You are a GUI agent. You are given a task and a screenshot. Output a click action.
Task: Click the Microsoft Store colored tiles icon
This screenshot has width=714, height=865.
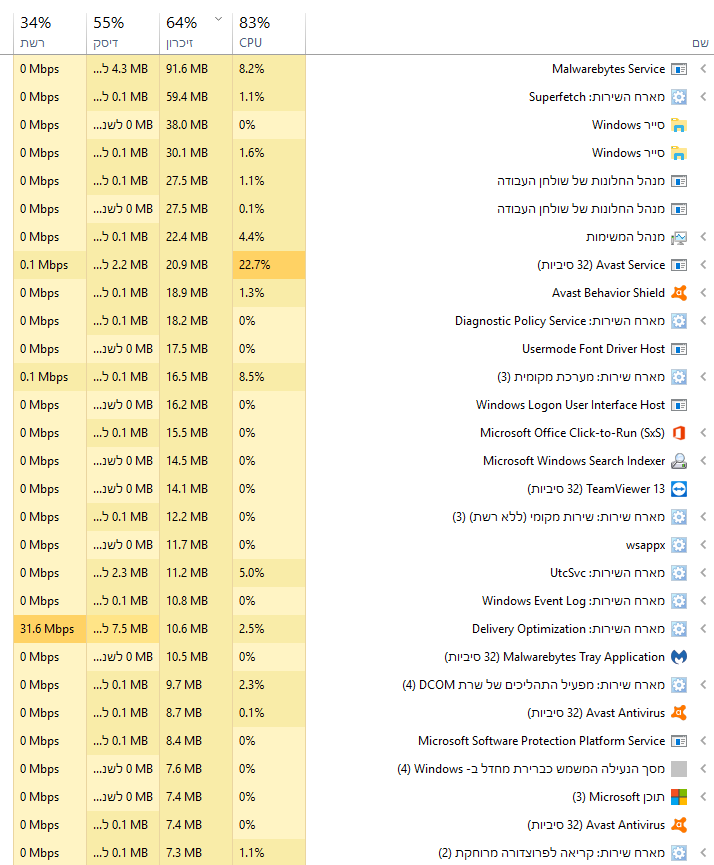pos(679,797)
